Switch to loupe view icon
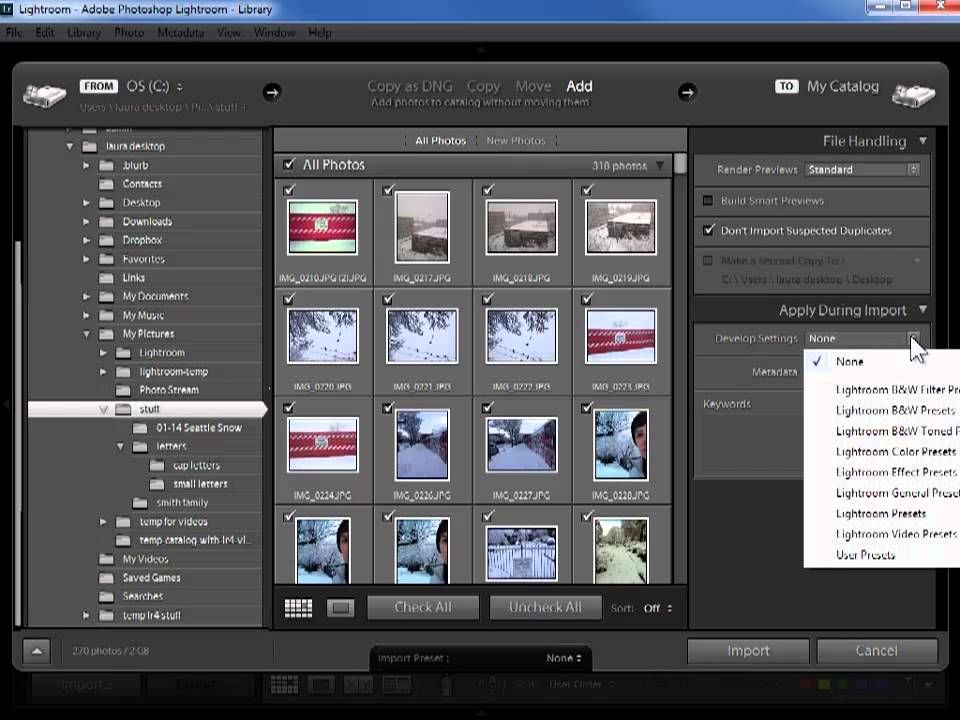The width and height of the screenshot is (960, 720). coord(340,607)
